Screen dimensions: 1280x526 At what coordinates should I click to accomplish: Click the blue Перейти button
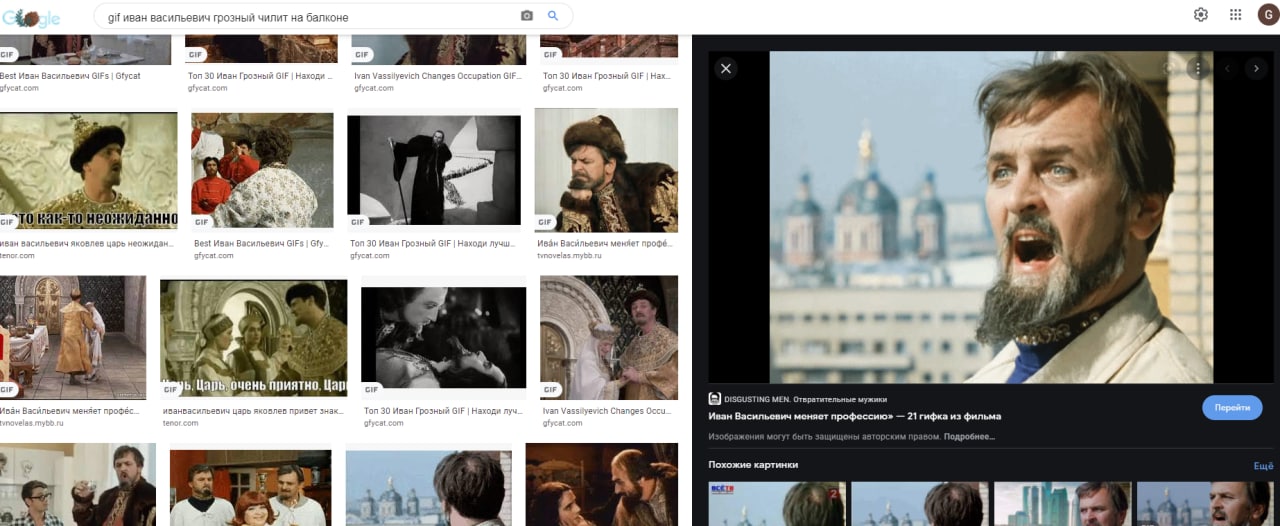[1232, 407]
